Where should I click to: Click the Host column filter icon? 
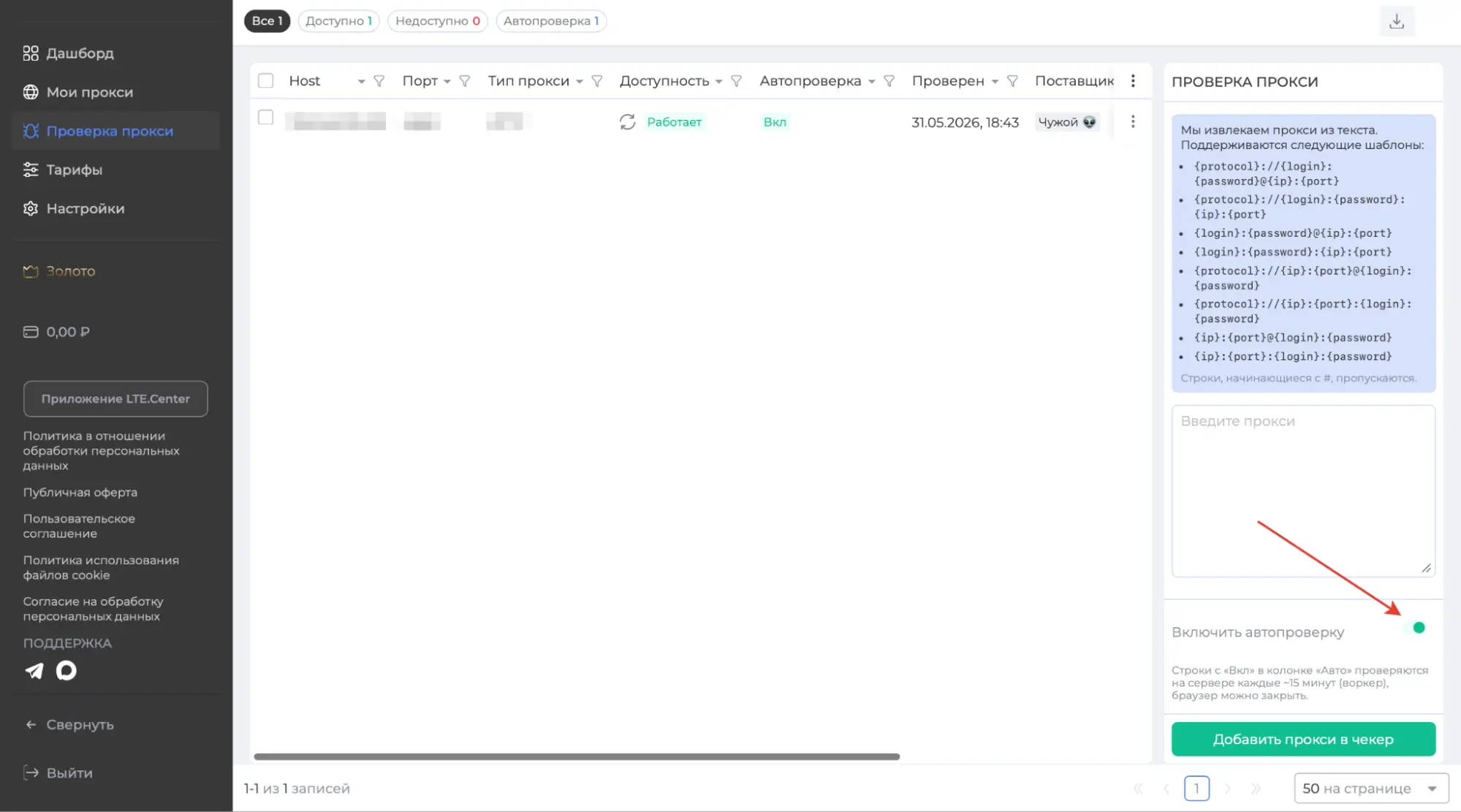coord(379,81)
